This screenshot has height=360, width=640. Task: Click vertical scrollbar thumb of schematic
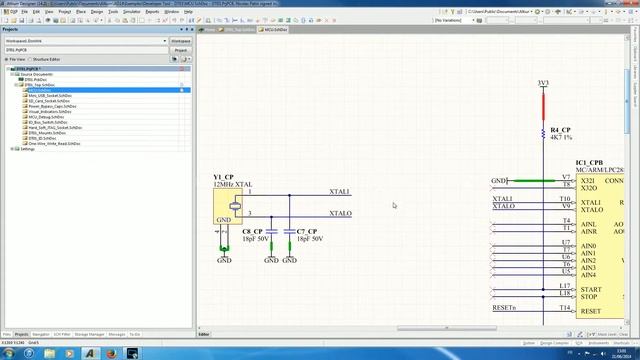click(x=627, y=101)
